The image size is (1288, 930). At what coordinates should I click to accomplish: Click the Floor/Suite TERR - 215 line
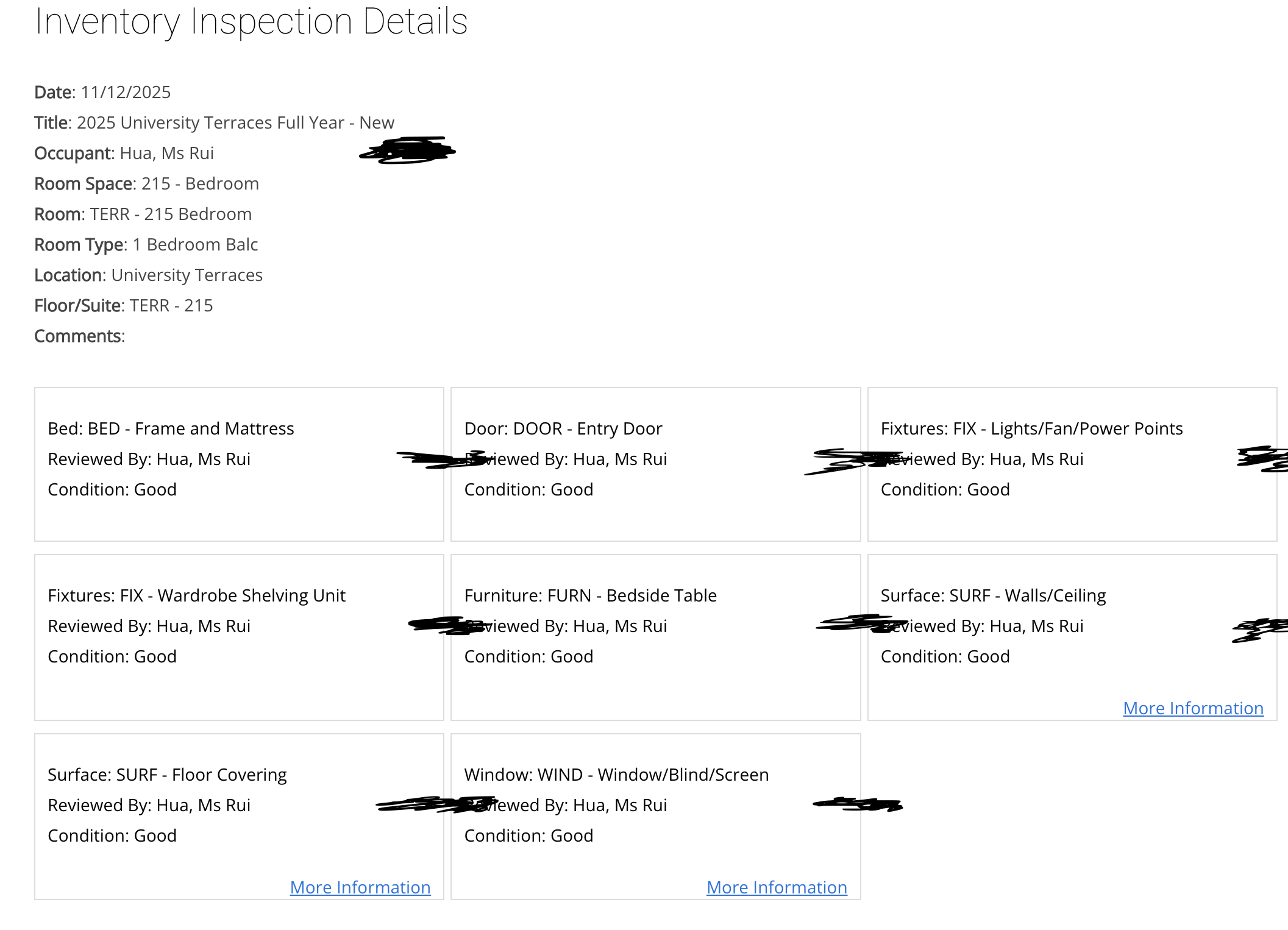point(123,305)
